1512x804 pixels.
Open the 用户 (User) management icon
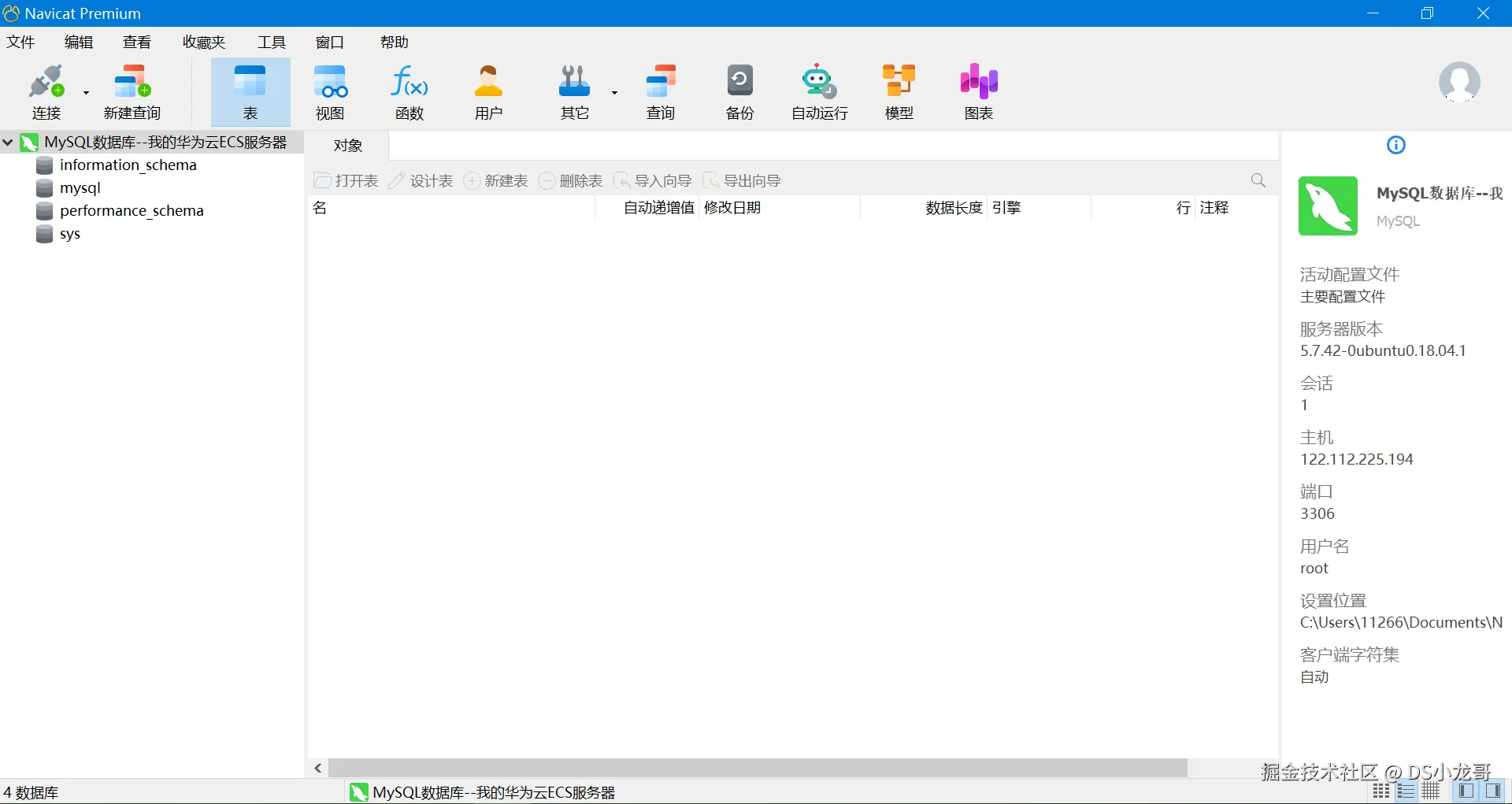[x=488, y=92]
